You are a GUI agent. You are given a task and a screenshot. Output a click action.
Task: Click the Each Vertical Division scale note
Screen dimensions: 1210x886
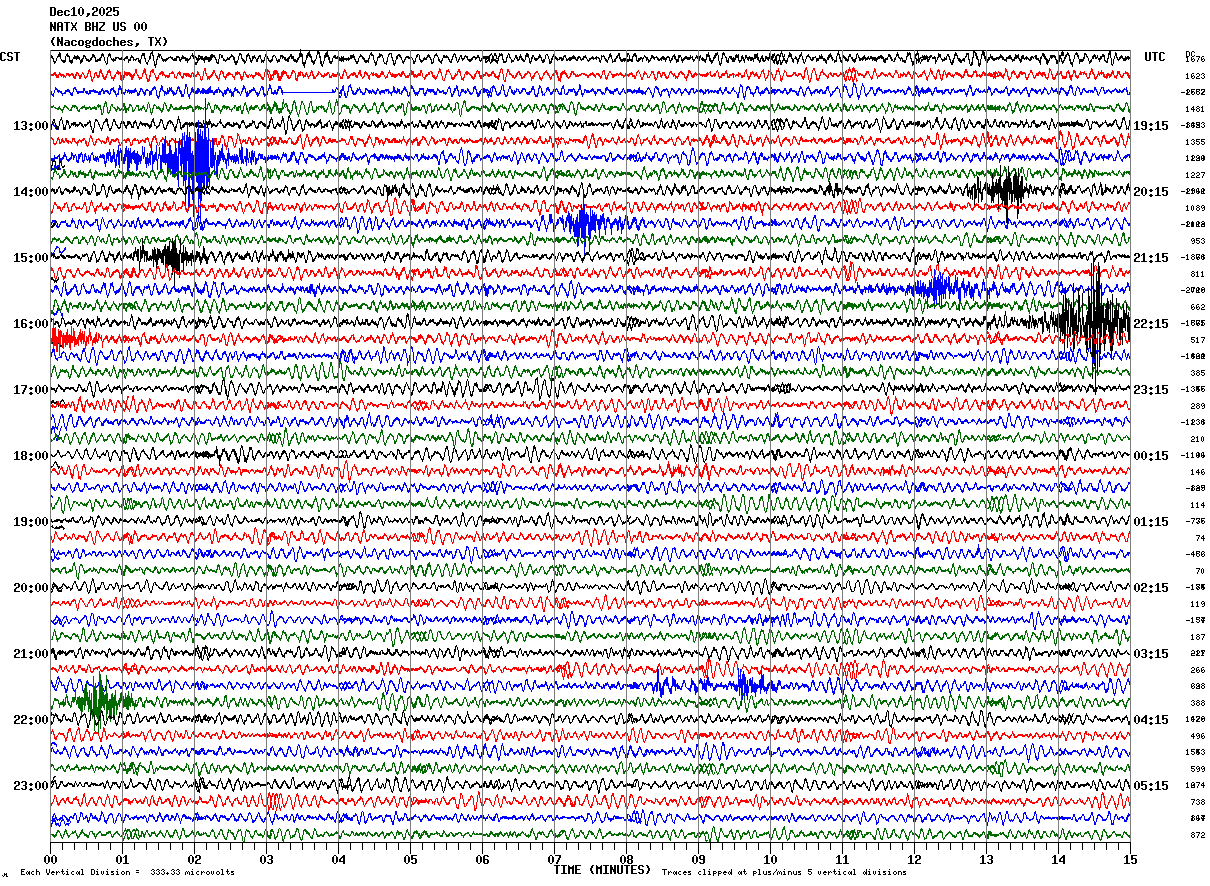point(127,872)
